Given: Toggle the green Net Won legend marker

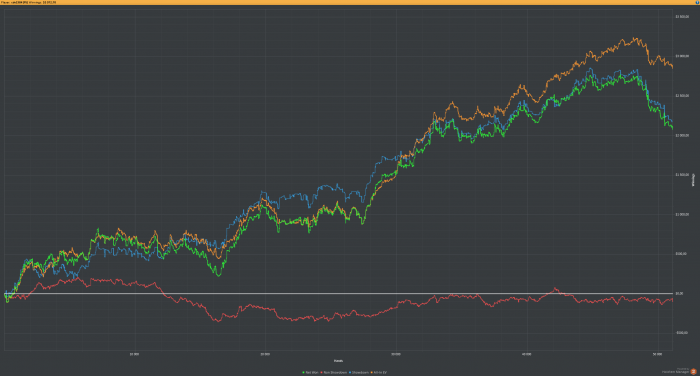Looking at the screenshot, I should click(304, 372).
